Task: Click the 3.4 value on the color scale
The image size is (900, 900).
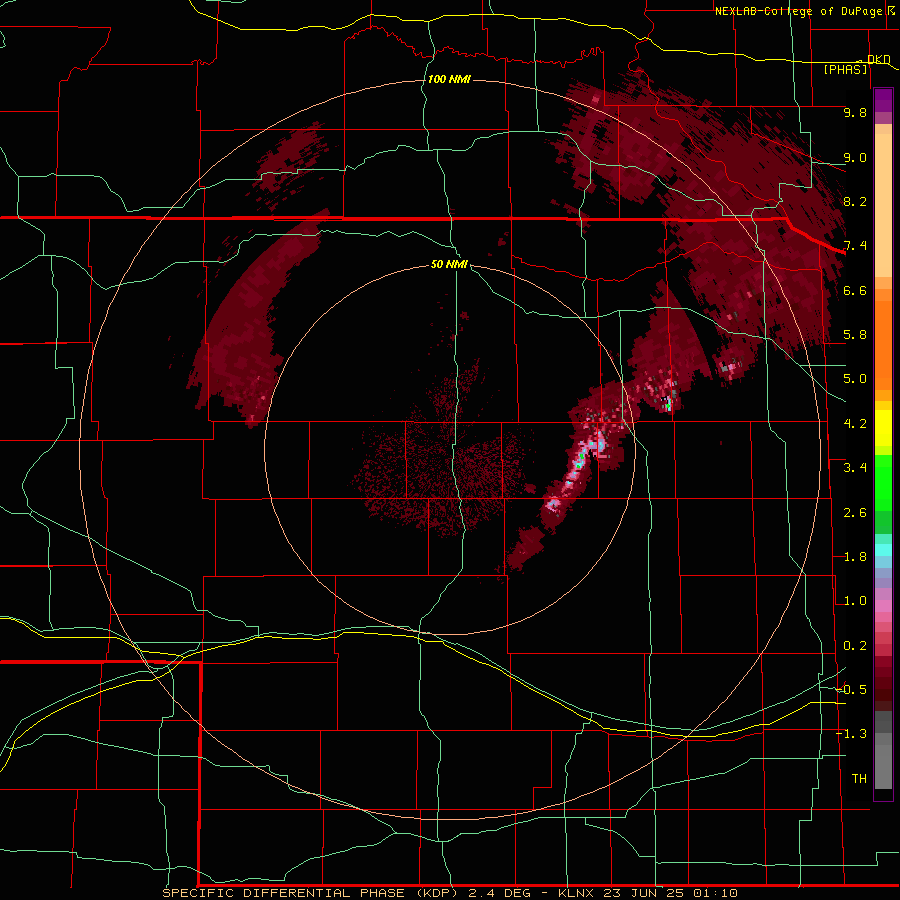Action: [x=855, y=468]
